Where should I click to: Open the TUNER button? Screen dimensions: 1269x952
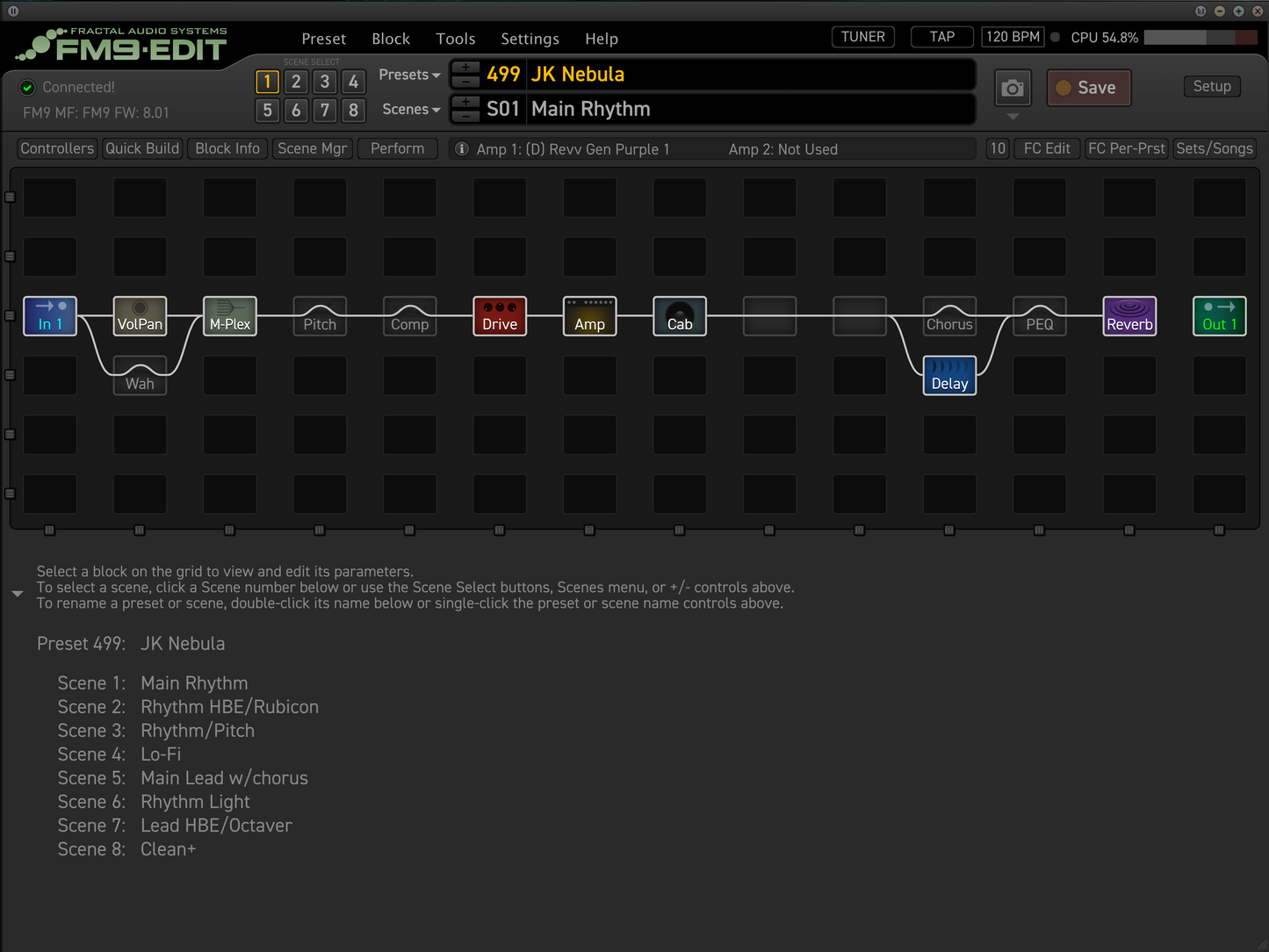coord(862,37)
